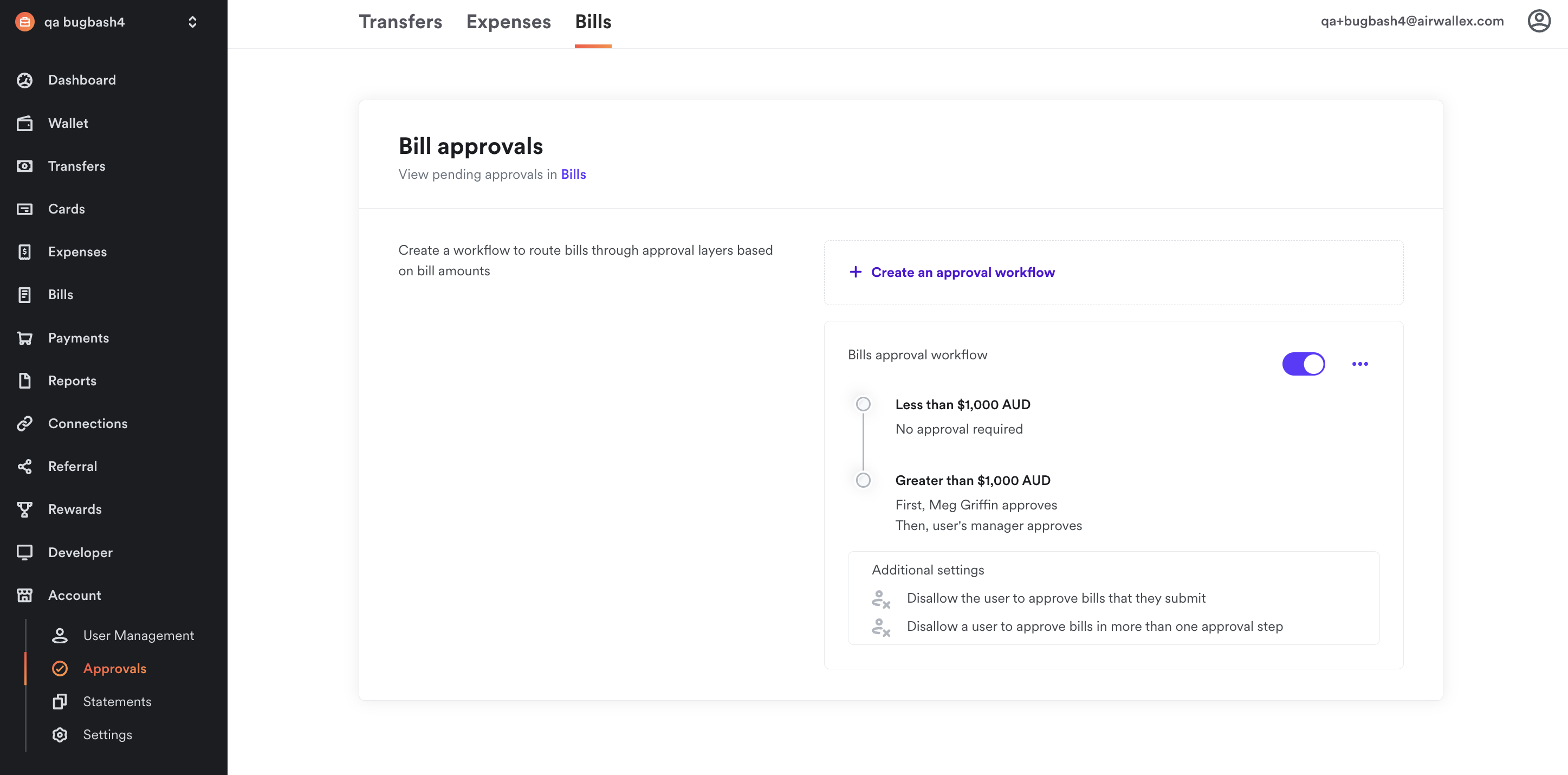Screen dimensions: 1568x775
Task: Click 'First, Meg Griffin approves' text
Action: (976, 505)
